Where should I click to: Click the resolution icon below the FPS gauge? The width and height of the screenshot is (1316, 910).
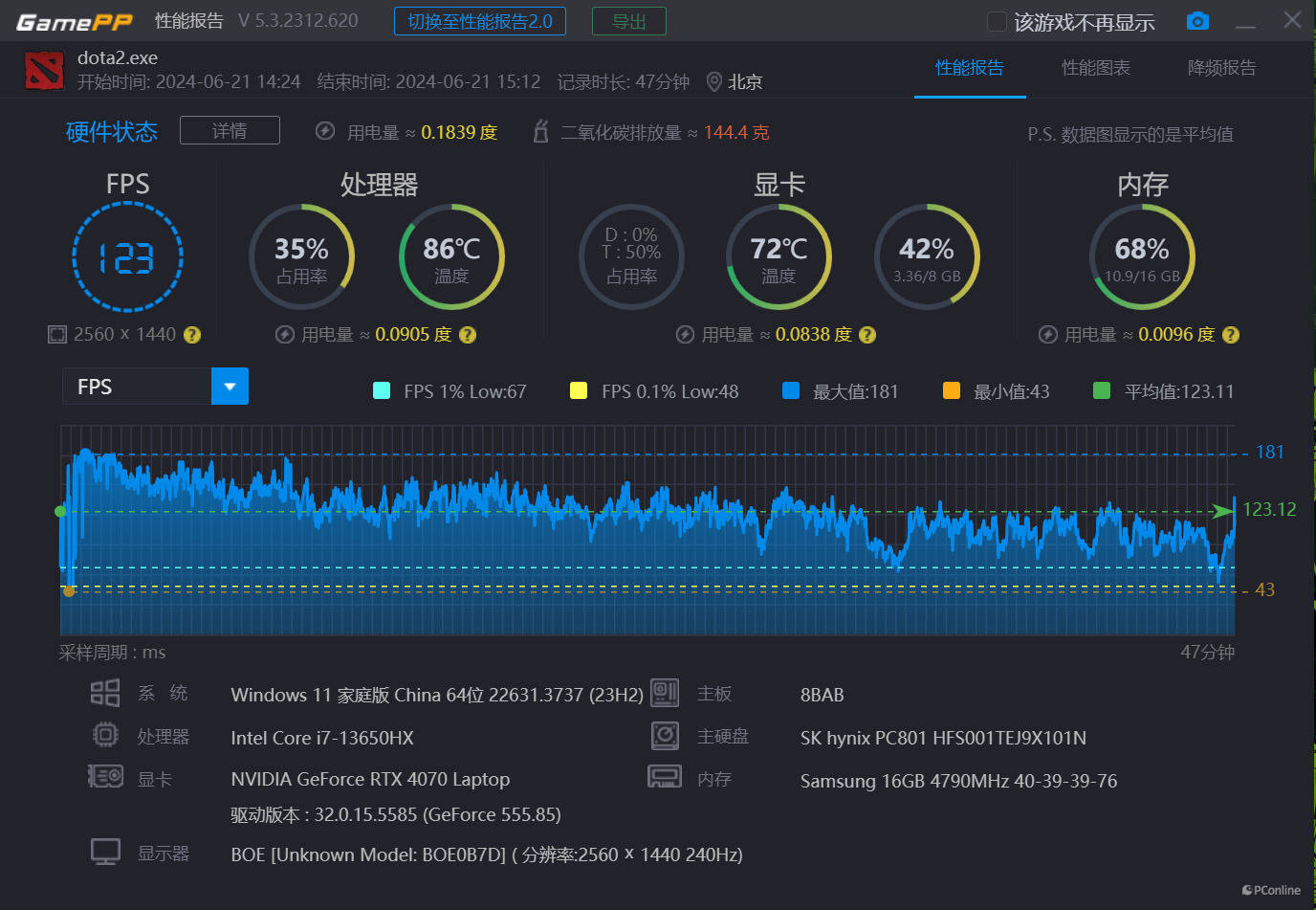(57, 335)
